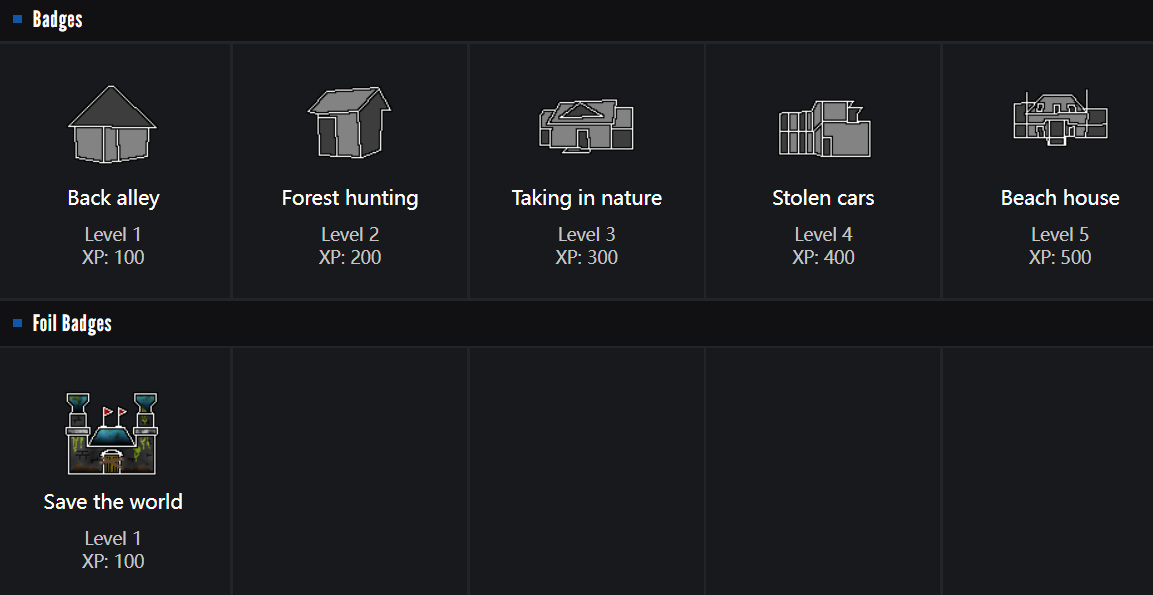Image resolution: width=1153 pixels, height=595 pixels.
Task: Select the Taking in nature title text
Action: [587, 198]
